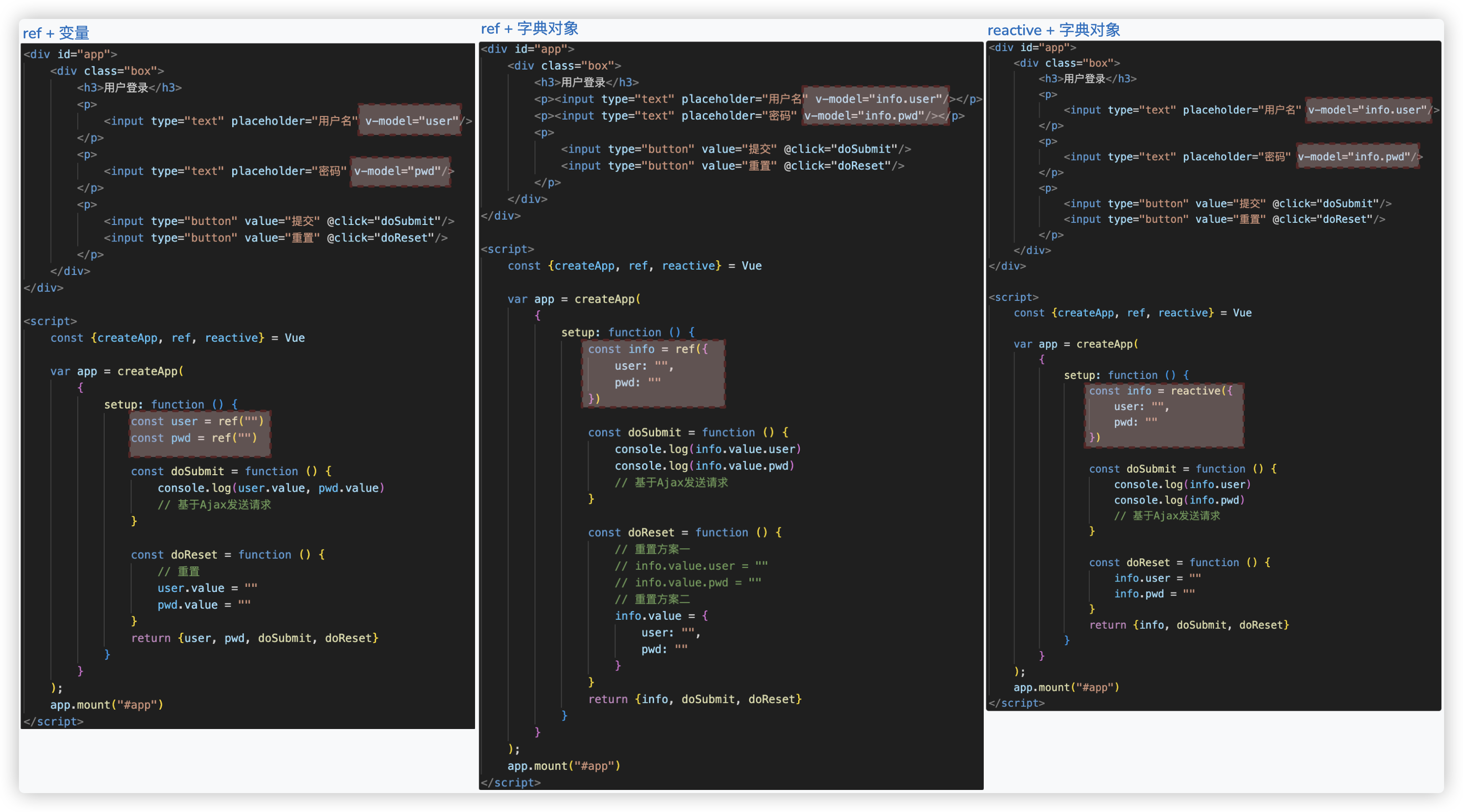This screenshot has height=812, width=1463.
Task: Click 'info.user = ""' in right doReset
Action: pyautogui.click(x=1157, y=578)
